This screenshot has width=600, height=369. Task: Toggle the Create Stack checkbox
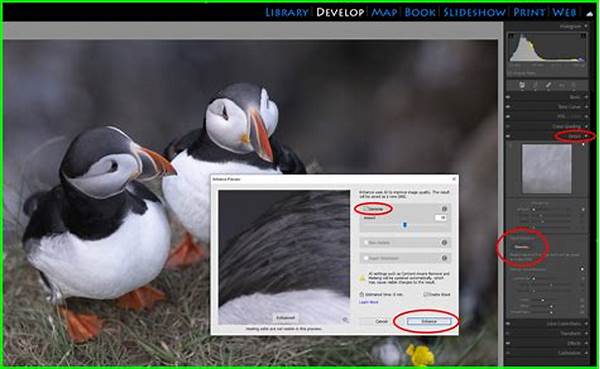click(x=426, y=294)
